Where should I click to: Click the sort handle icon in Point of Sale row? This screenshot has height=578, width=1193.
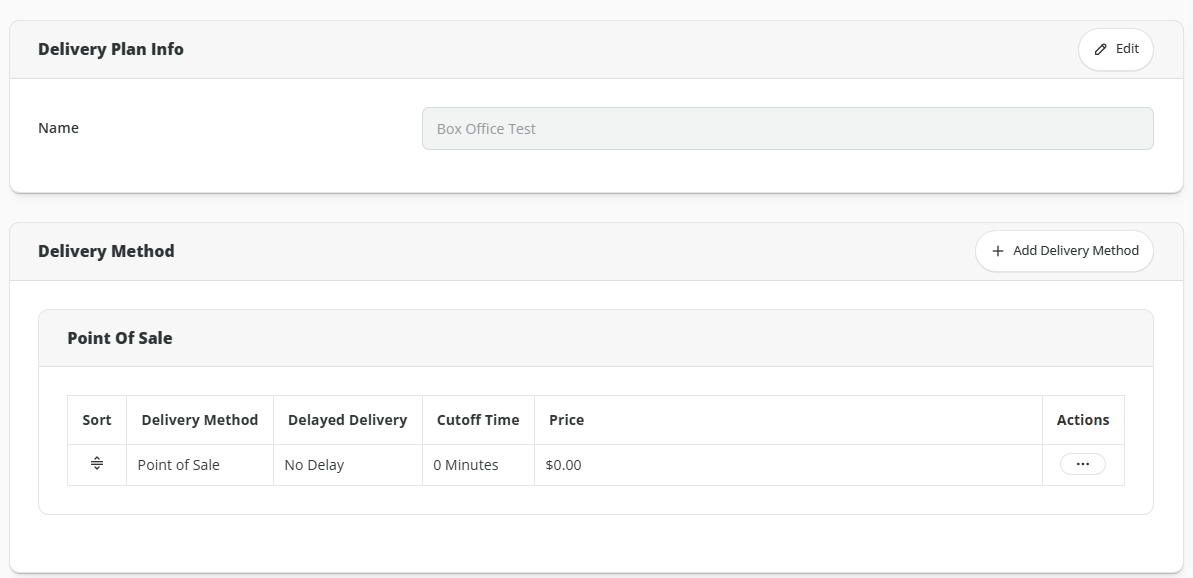click(x=97, y=463)
